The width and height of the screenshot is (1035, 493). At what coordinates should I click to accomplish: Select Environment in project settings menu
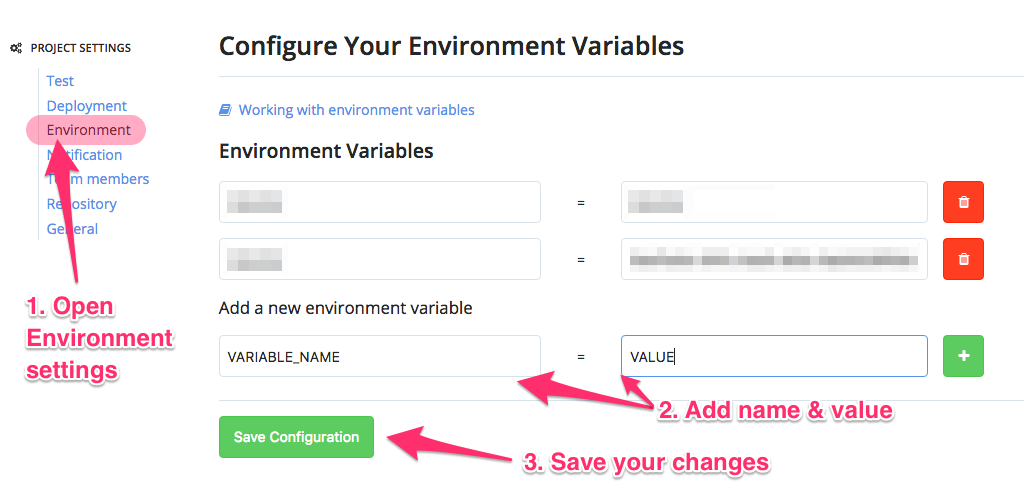[x=88, y=130]
